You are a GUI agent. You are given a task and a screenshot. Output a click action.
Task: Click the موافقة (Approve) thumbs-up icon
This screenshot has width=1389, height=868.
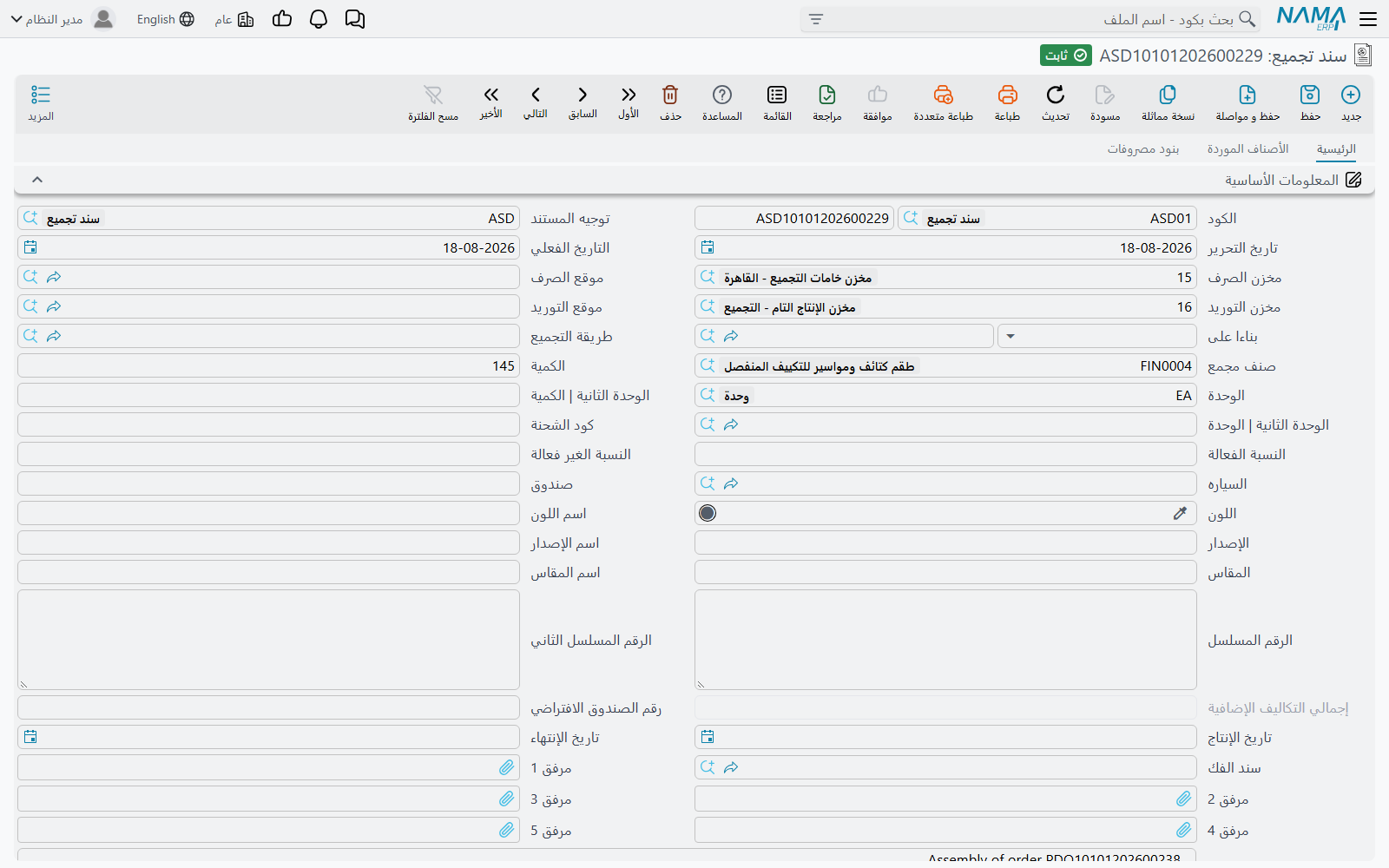click(878, 95)
